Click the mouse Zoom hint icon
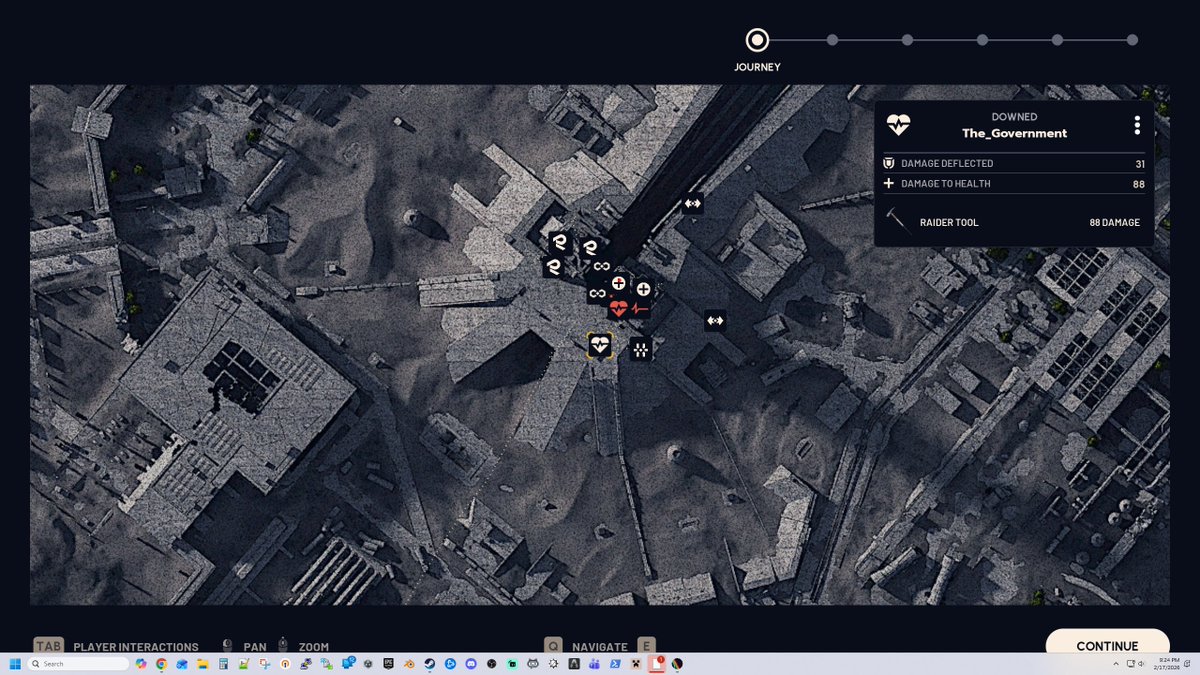 pos(284,646)
